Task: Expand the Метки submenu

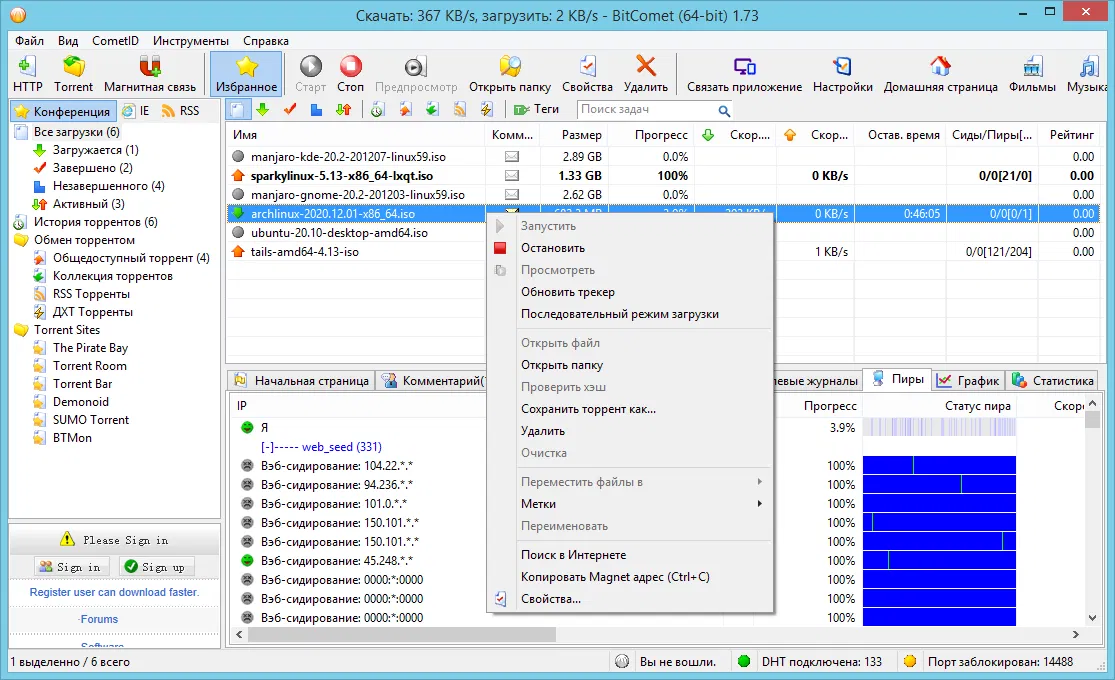Action: pos(630,504)
